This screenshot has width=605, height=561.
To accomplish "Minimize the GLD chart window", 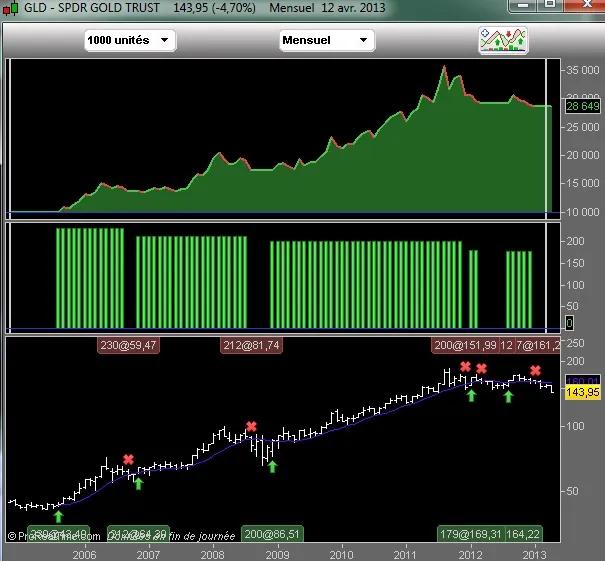I will pos(523,5).
